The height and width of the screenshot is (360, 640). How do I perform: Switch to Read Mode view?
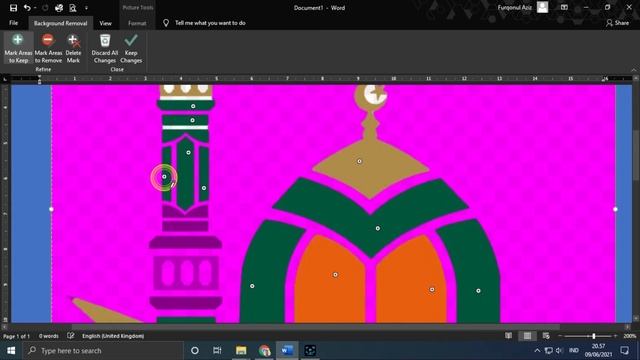tap(508, 336)
